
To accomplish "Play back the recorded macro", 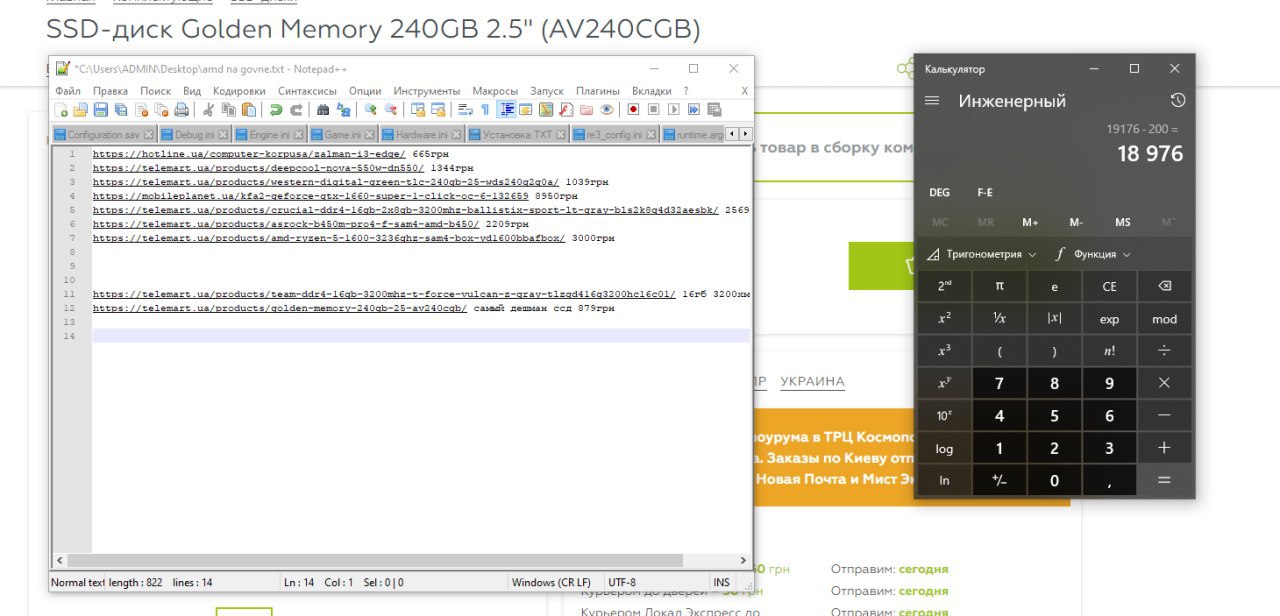I will 673,110.
